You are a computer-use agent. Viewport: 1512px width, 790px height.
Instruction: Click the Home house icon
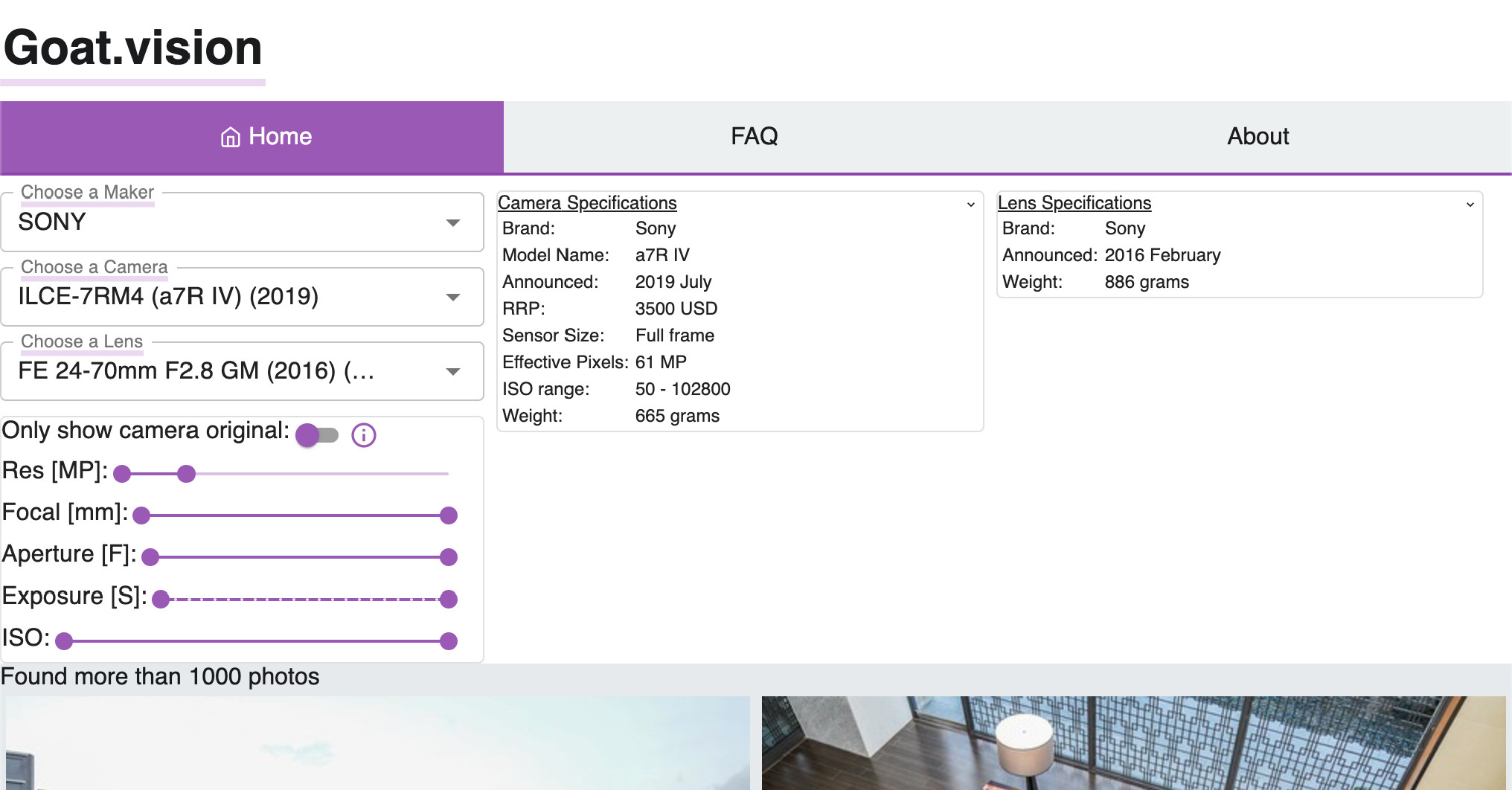point(229,136)
